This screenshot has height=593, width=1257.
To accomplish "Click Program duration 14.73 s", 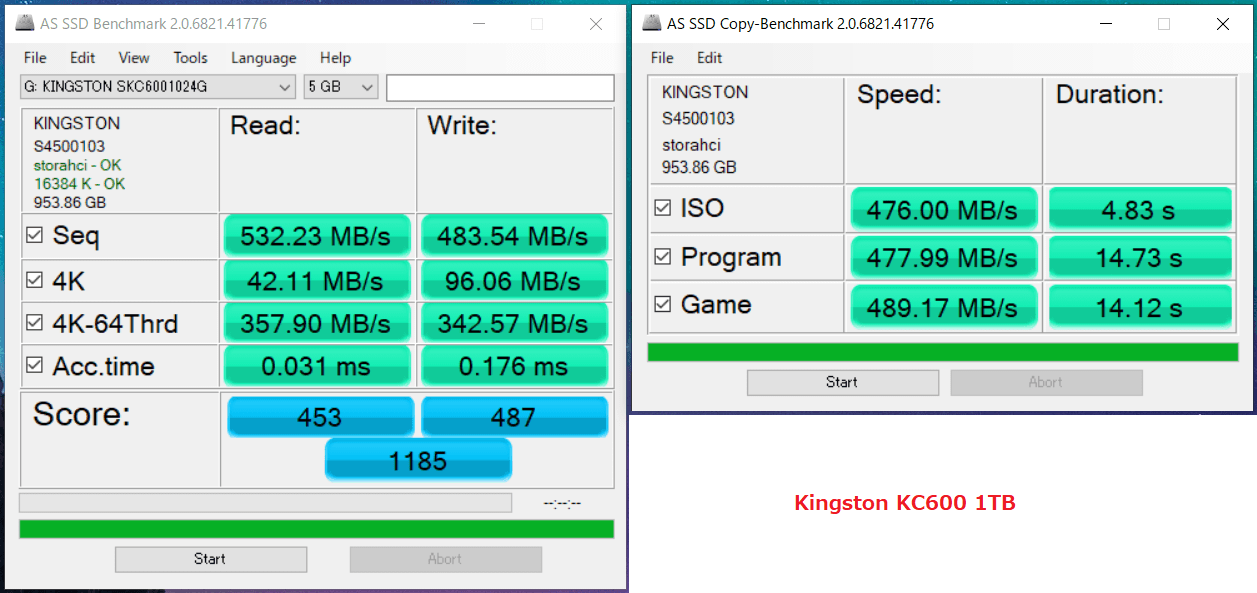I will pos(1139,258).
